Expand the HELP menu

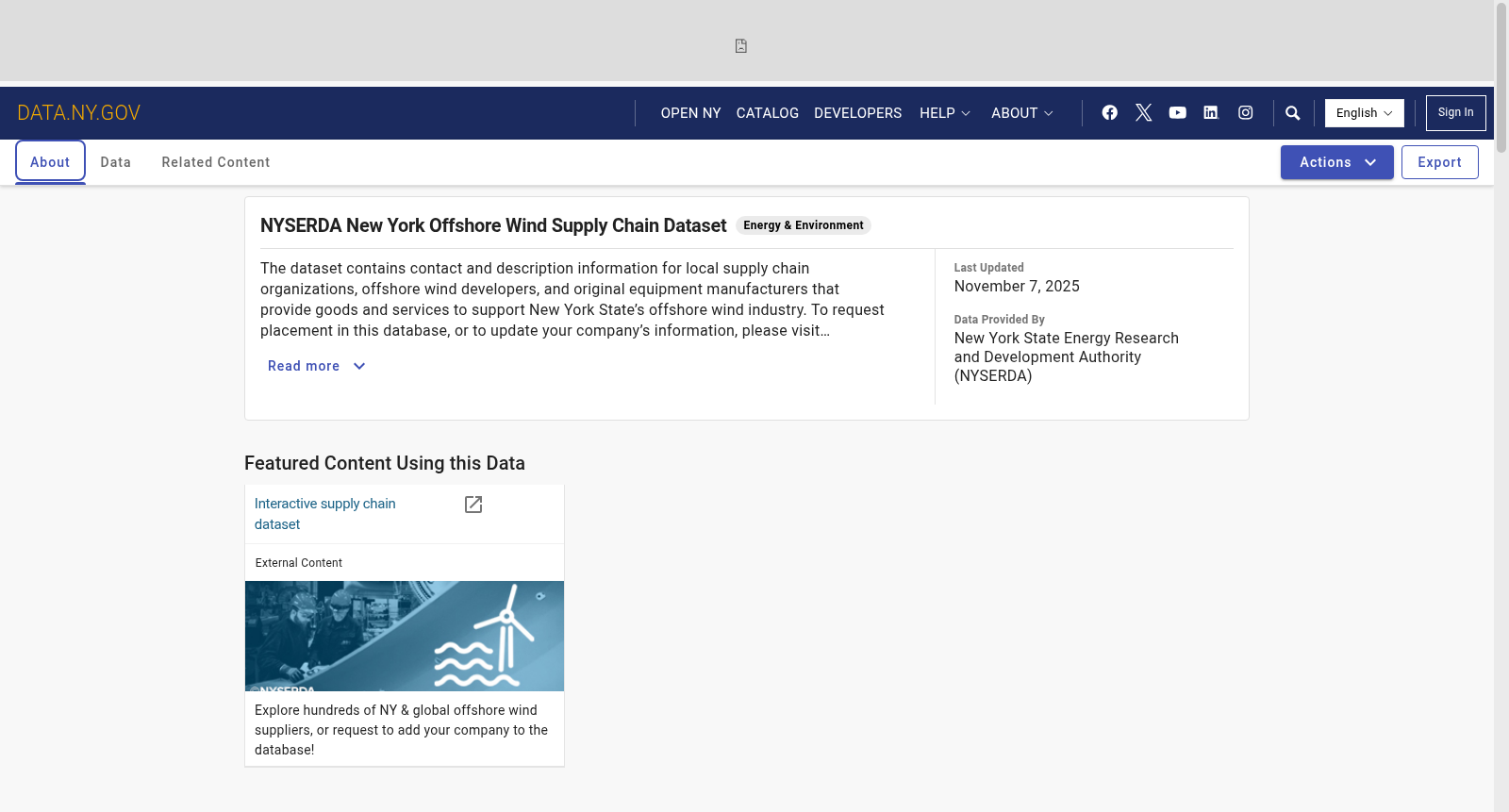click(x=945, y=113)
